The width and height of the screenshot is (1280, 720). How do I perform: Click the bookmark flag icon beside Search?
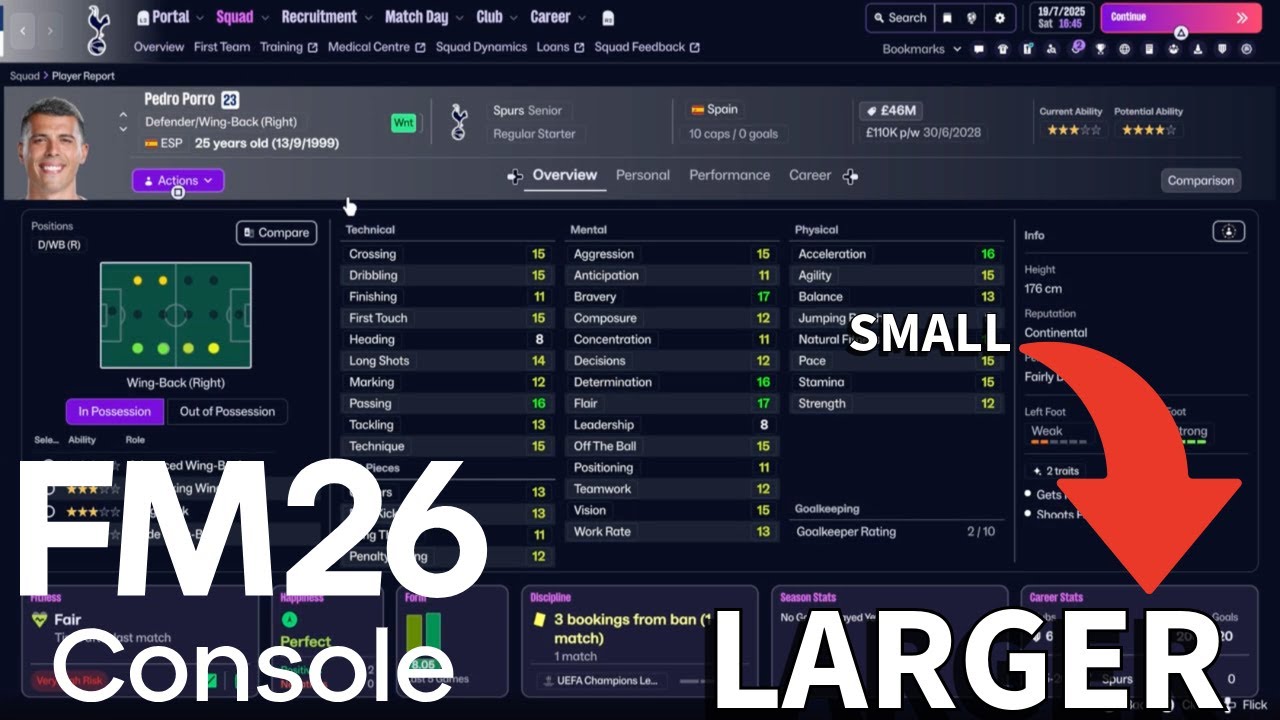(947, 18)
